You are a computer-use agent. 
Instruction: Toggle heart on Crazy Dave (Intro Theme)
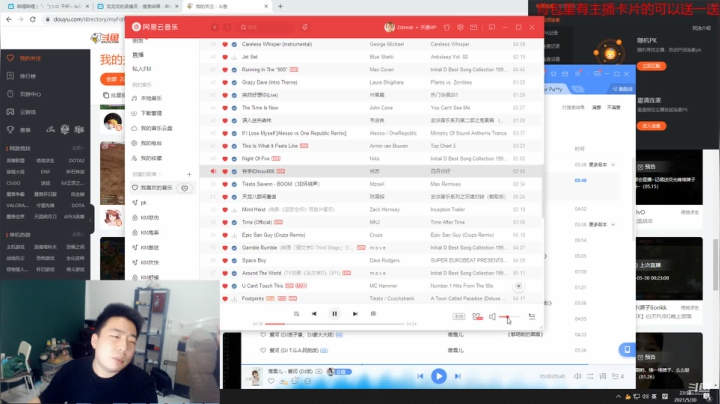pos(225,83)
